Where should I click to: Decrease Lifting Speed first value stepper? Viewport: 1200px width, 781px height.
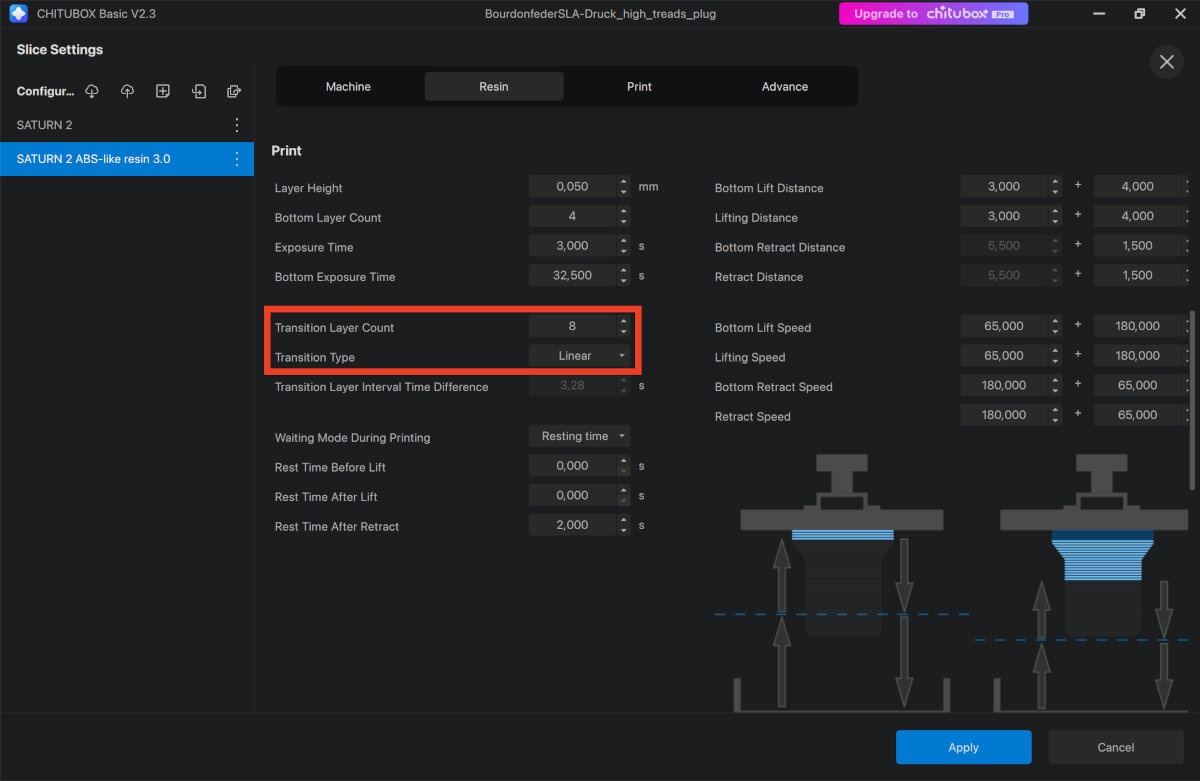[1055, 361]
